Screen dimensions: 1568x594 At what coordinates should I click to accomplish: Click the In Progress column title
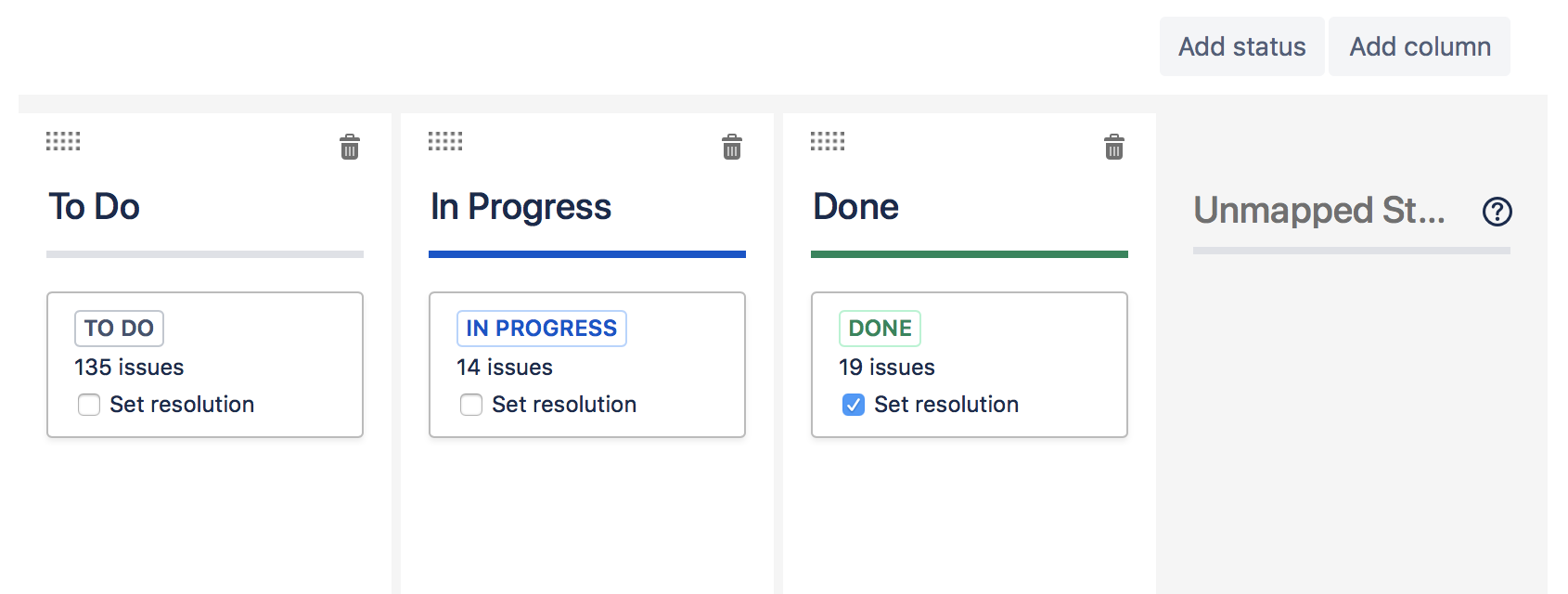coord(520,207)
